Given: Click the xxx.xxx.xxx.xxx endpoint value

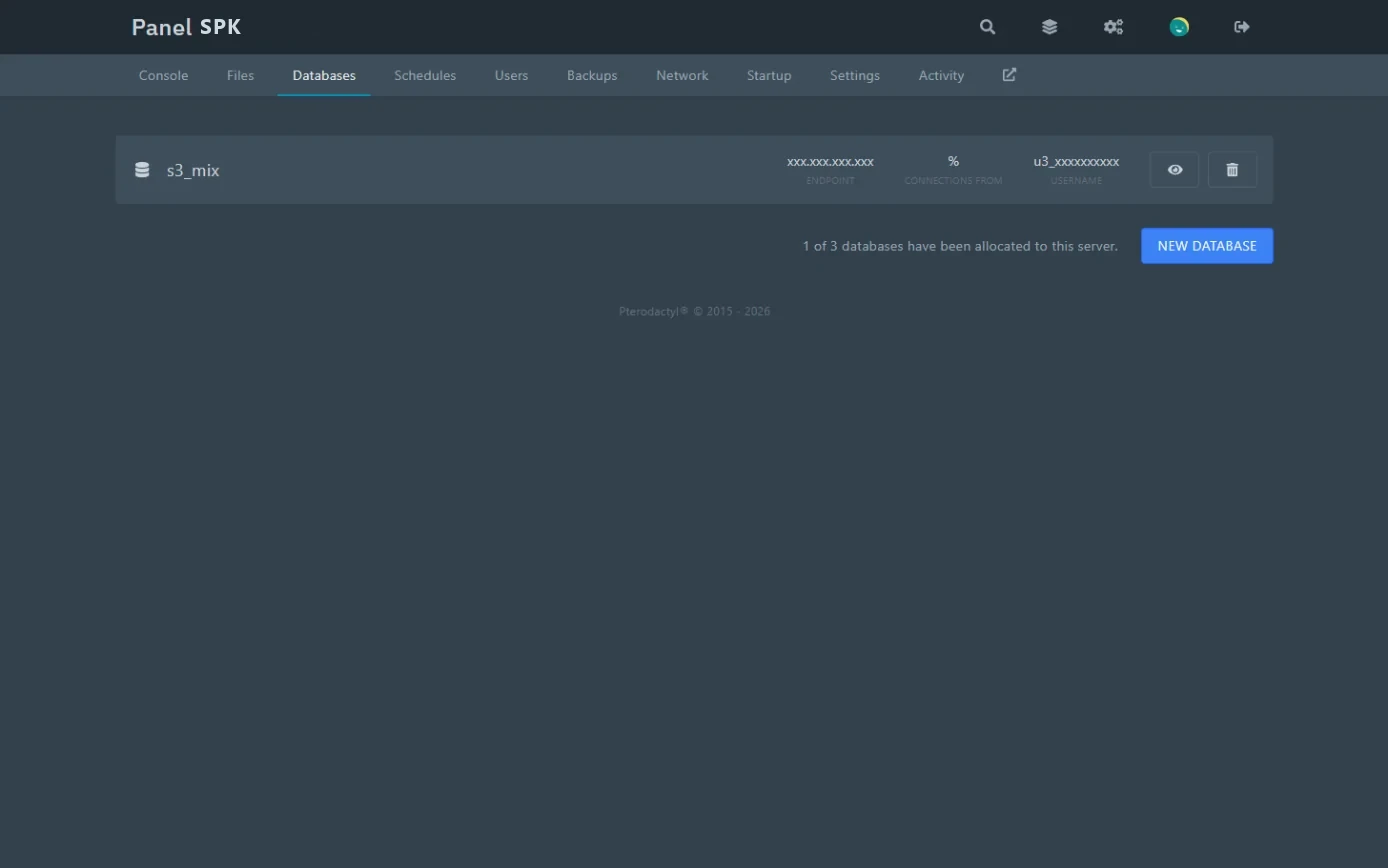Looking at the screenshot, I should 830,161.
